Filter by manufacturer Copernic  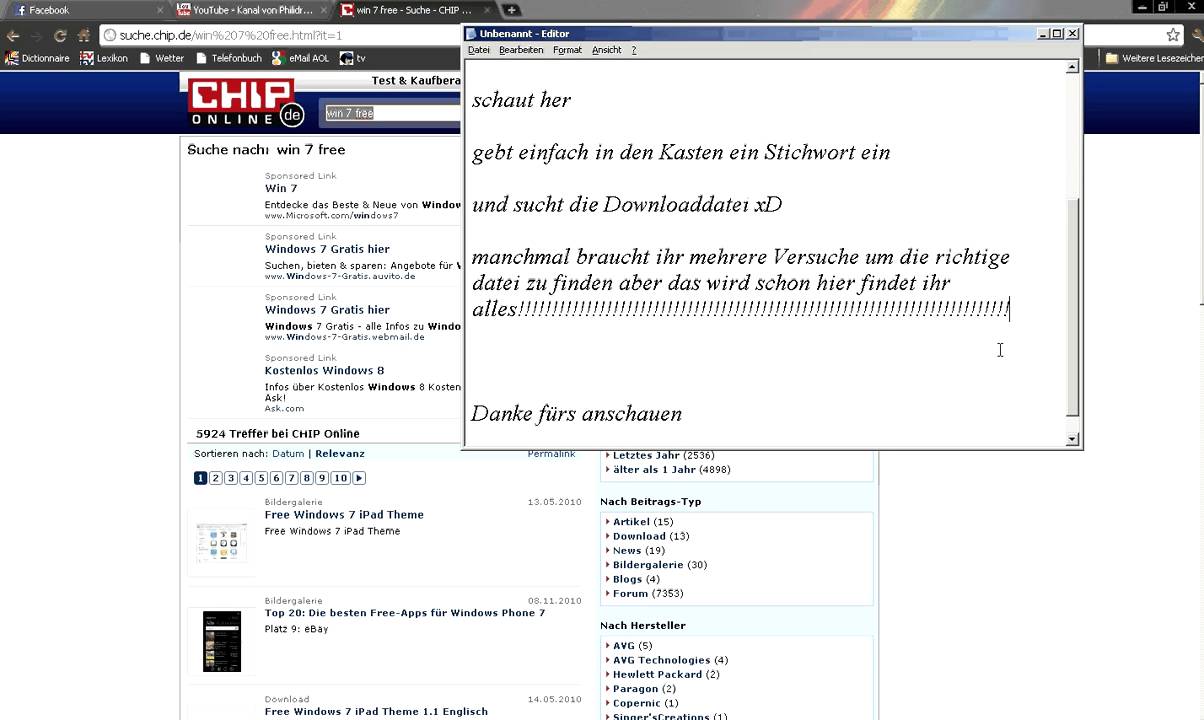(x=637, y=703)
